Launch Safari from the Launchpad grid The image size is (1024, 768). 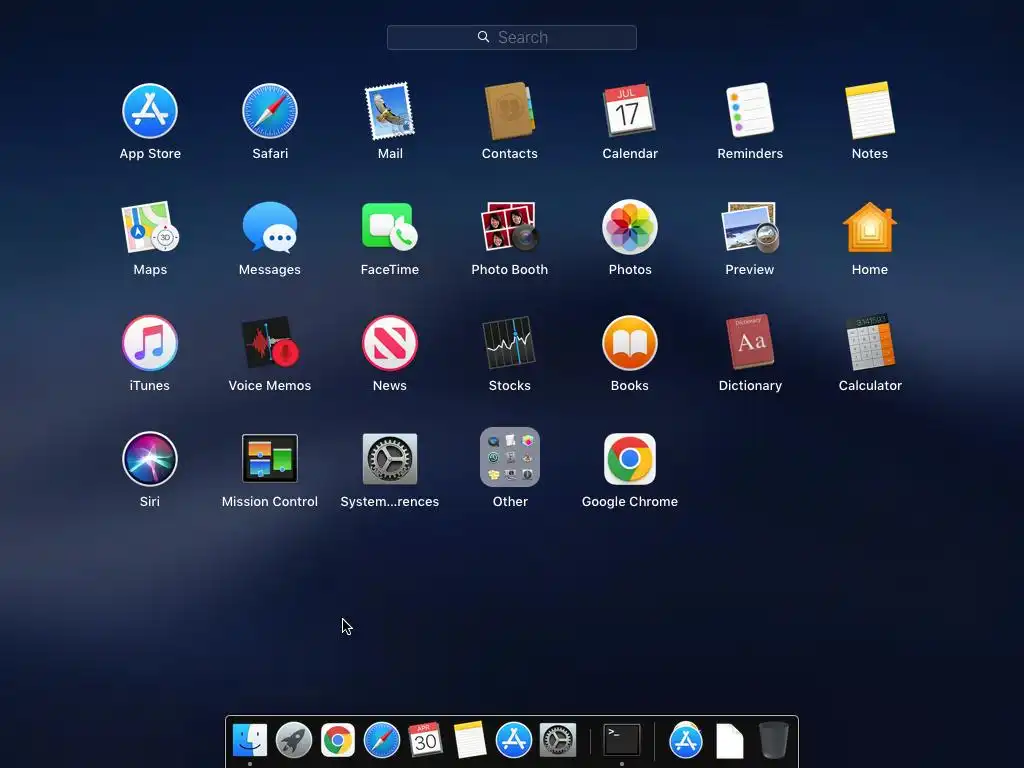(270, 111)
